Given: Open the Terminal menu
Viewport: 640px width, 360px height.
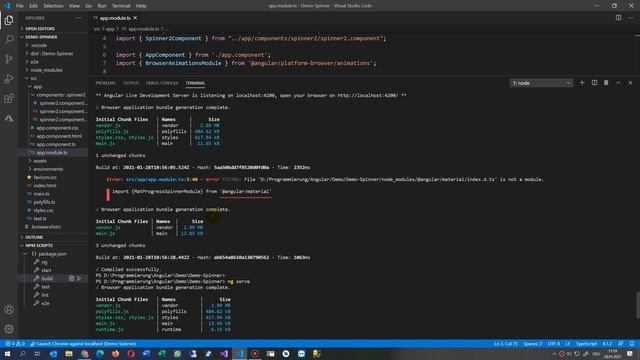Looking at the screenshot, I should click(x=121, y=6).
